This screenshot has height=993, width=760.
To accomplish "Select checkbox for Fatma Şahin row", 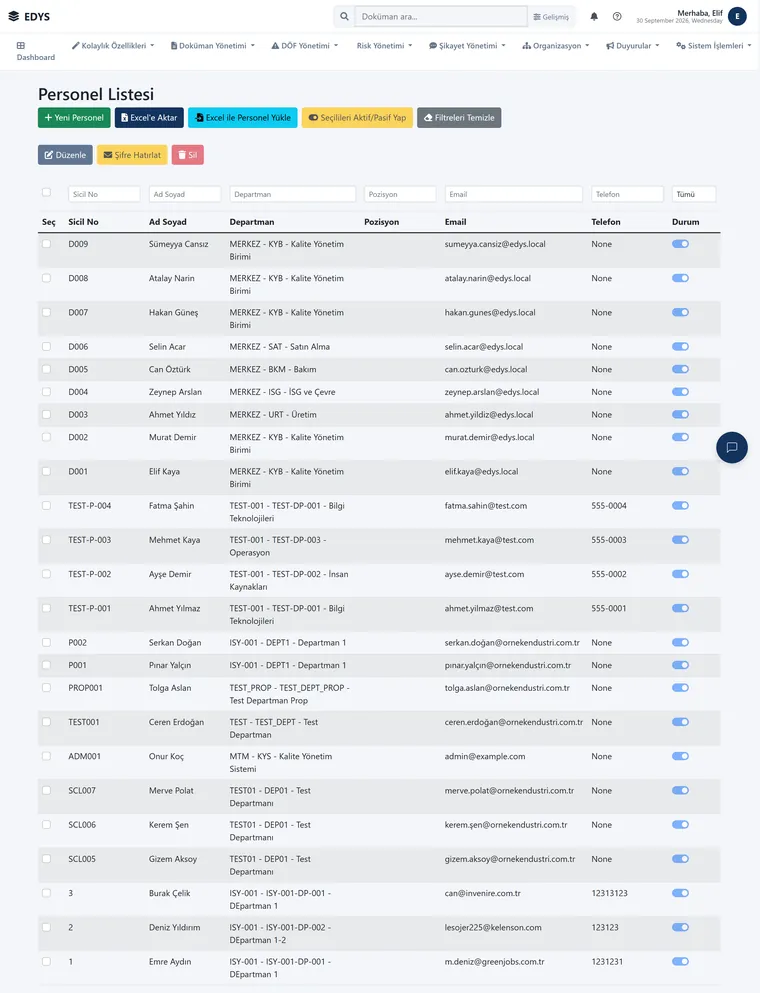I will coord(46,505).
